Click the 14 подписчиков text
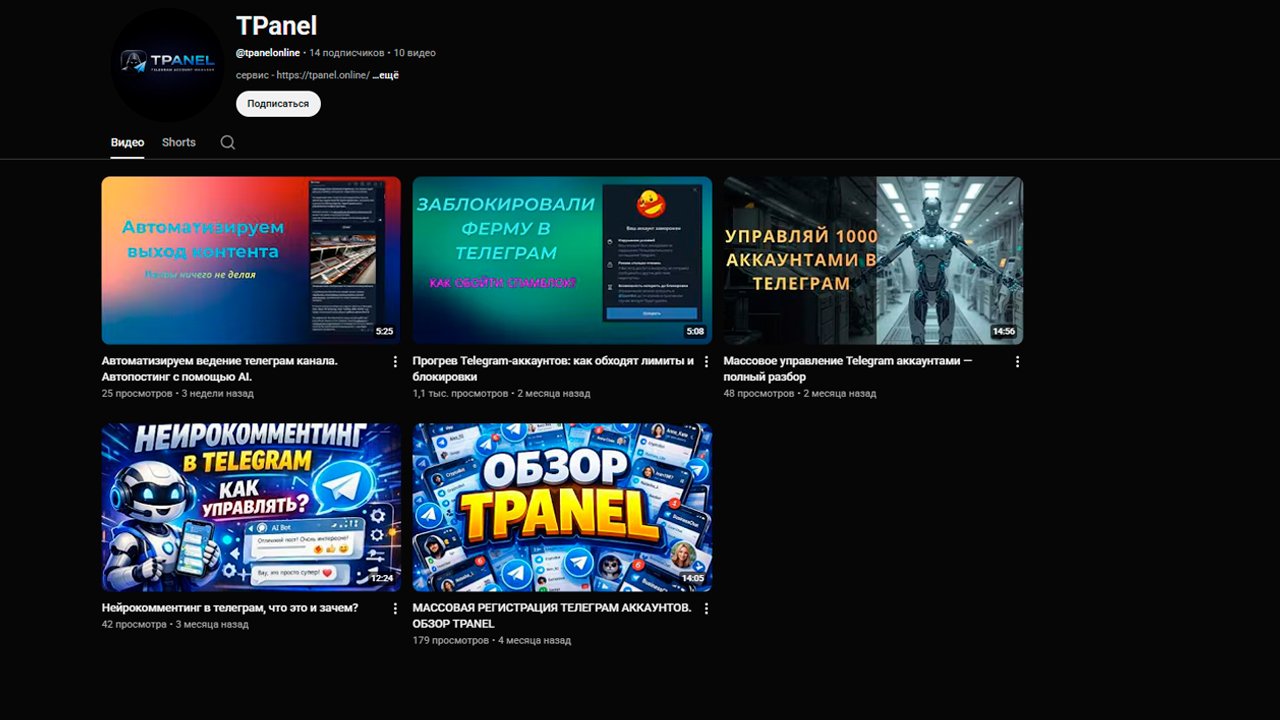The height and width of the screenshot is (720, 1280). pyautogui.click(x=347, y=53)
